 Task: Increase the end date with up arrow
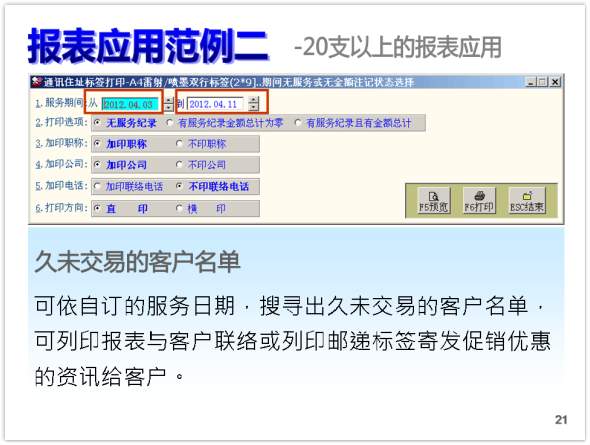254,100
